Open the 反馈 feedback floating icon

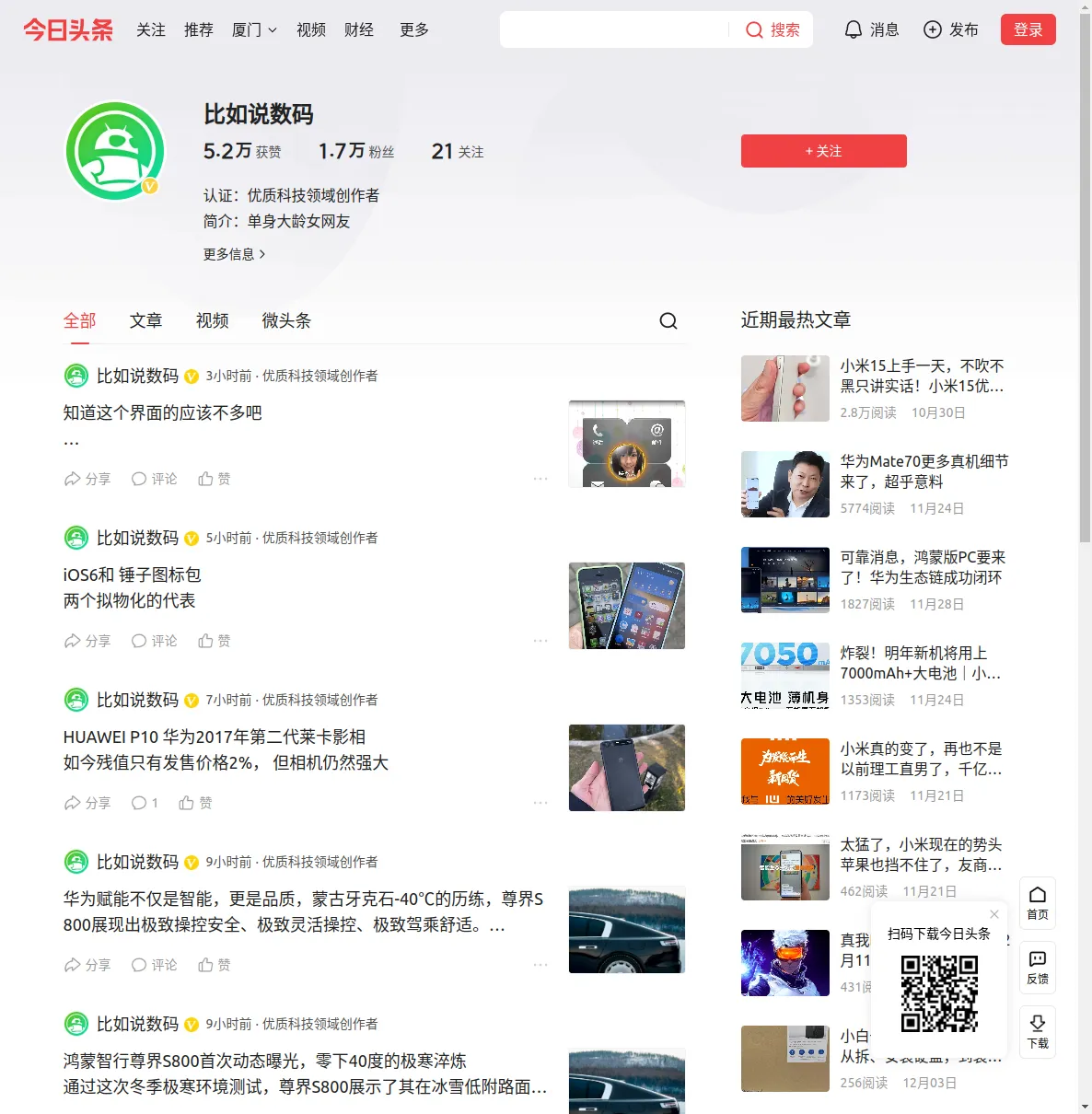[1038, 968]
